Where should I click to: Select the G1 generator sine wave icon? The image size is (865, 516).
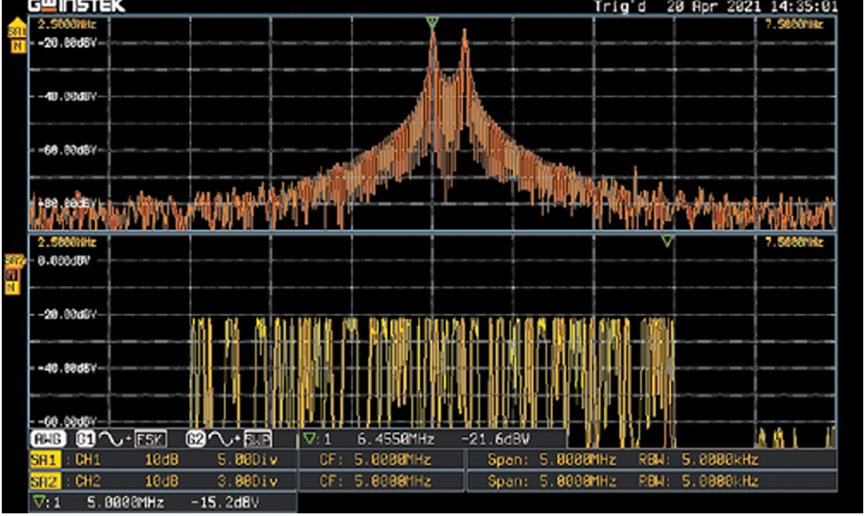coord(97,440)
